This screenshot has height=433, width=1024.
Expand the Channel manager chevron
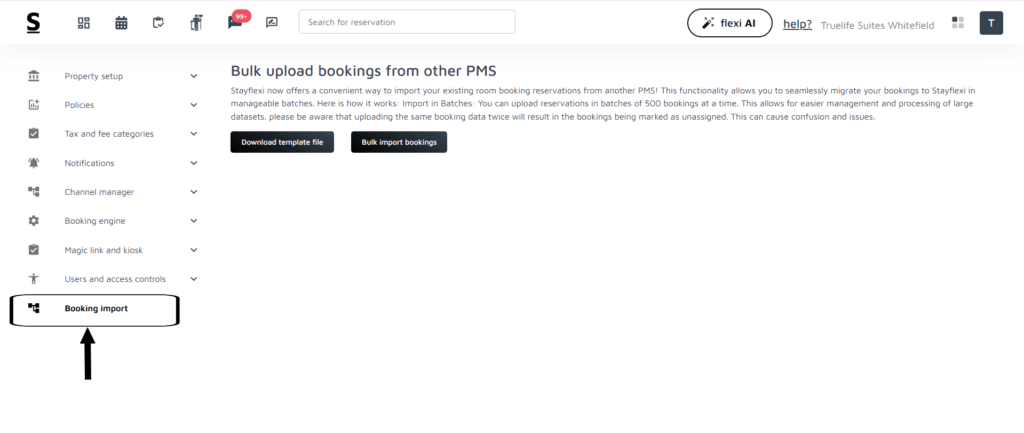194,192
